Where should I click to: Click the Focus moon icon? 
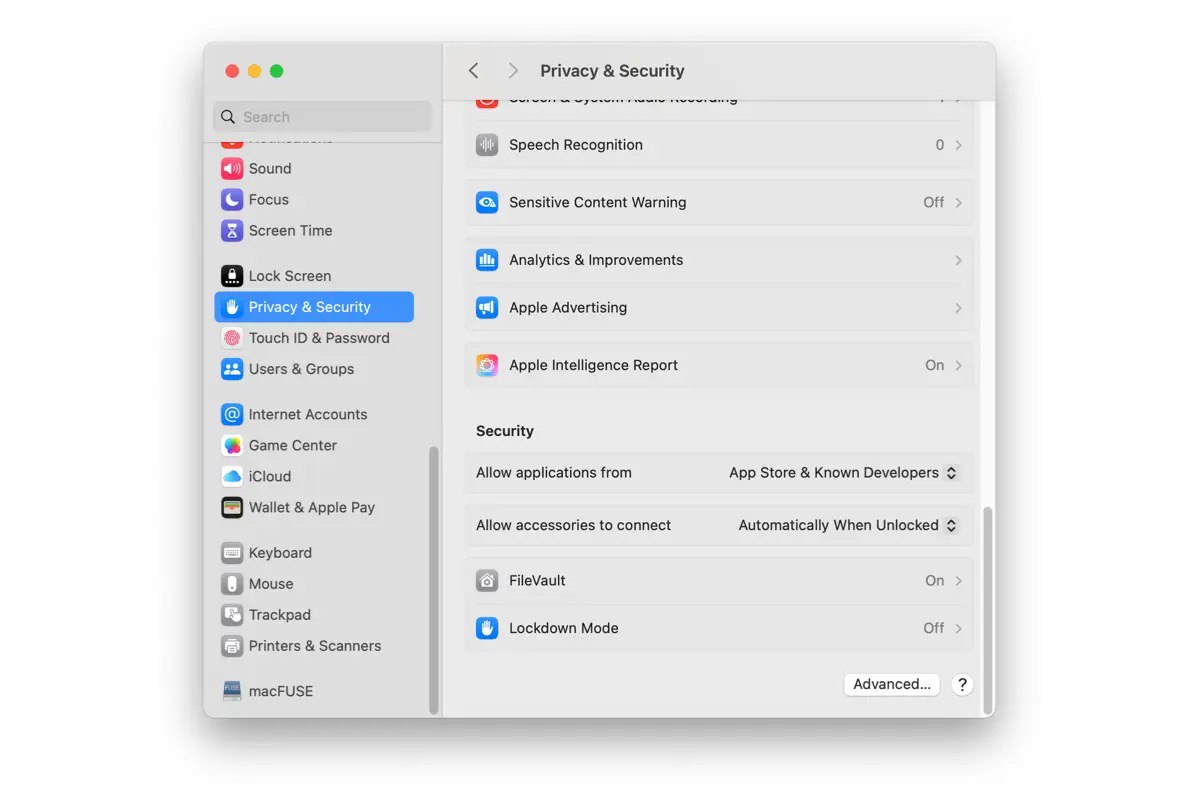pos(232,199)
